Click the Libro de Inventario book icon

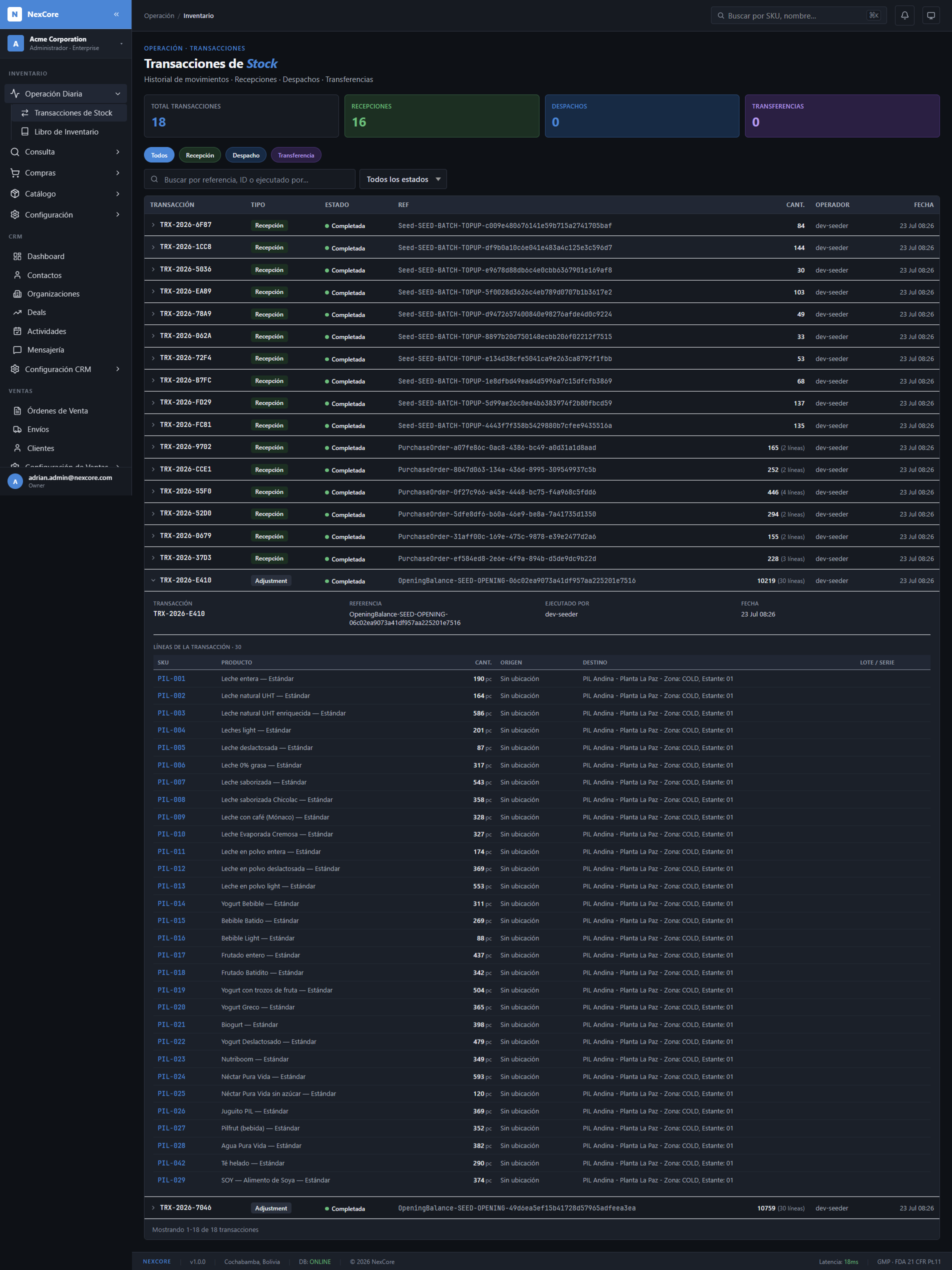(24, 131)
